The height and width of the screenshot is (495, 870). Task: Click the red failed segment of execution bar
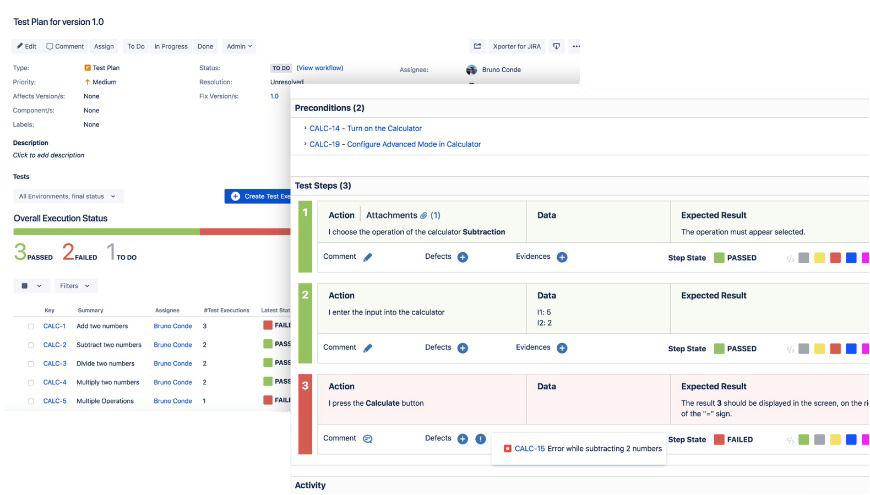point(245,231)
